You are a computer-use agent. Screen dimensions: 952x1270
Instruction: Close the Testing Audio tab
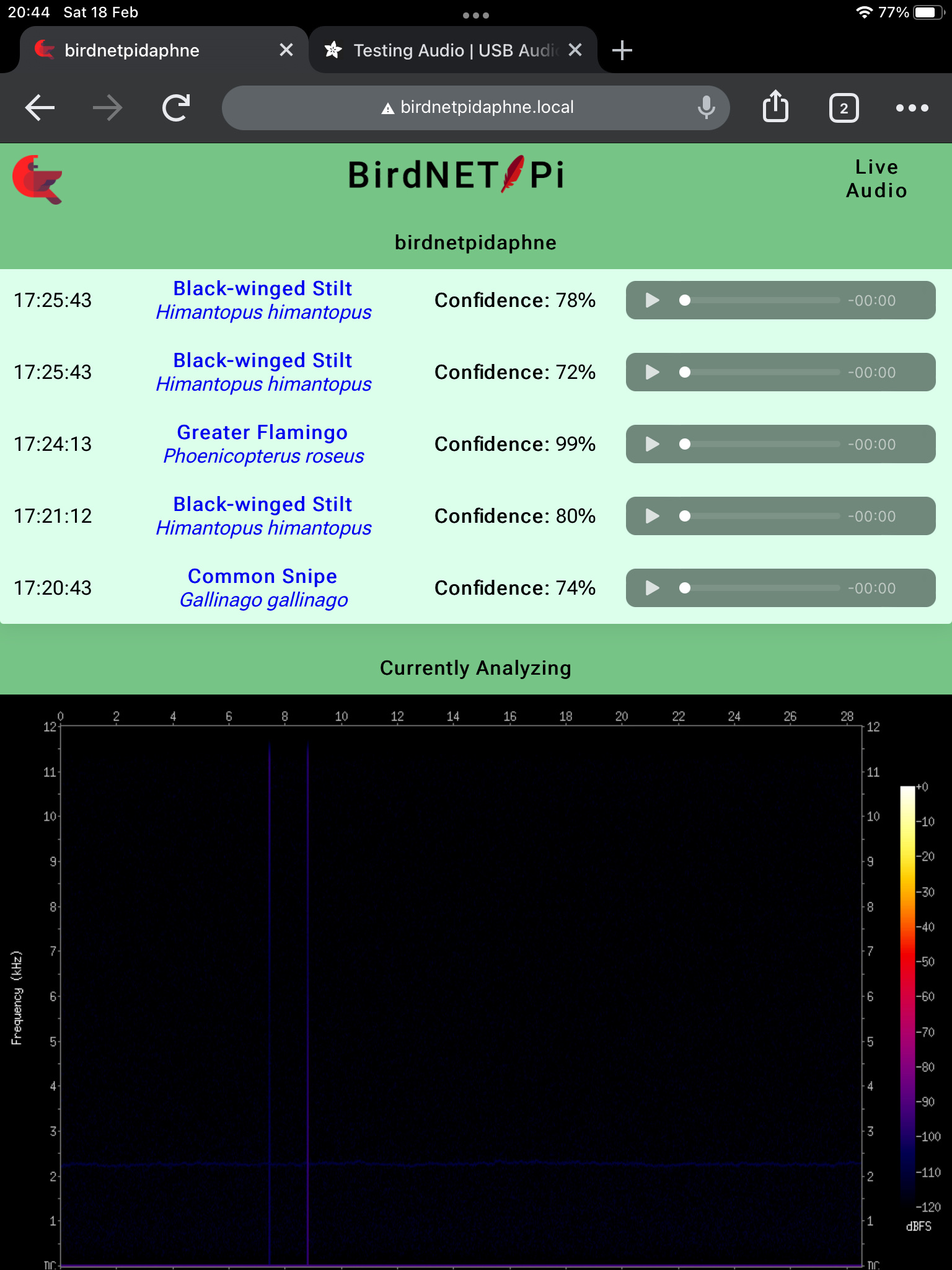pyautogui.click(x=575, y=50)
